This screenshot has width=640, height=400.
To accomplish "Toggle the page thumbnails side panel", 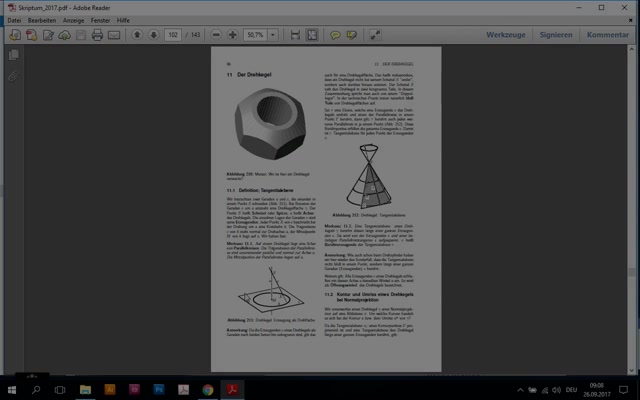I will point(13,56).
